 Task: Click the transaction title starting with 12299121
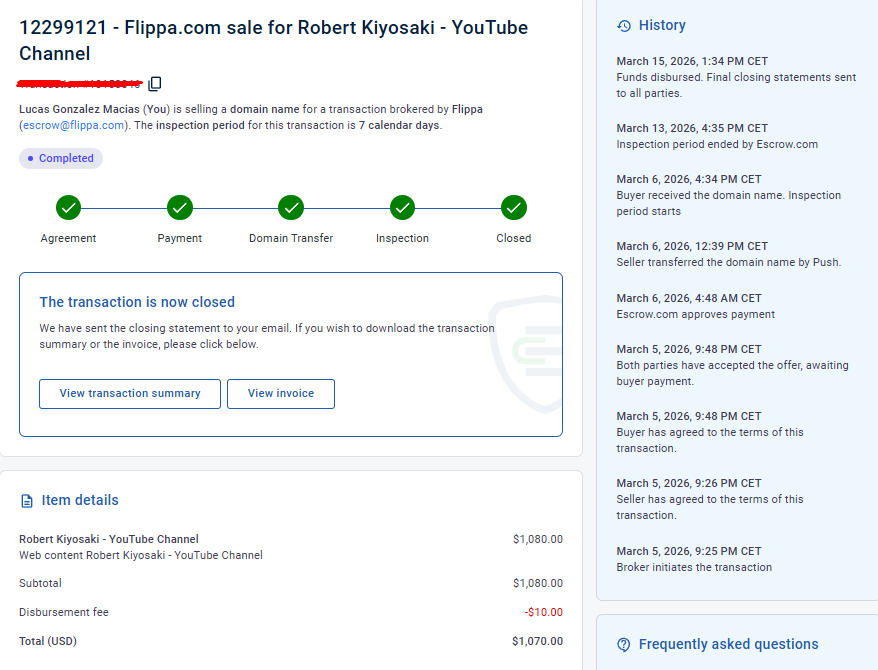point(273,40)
